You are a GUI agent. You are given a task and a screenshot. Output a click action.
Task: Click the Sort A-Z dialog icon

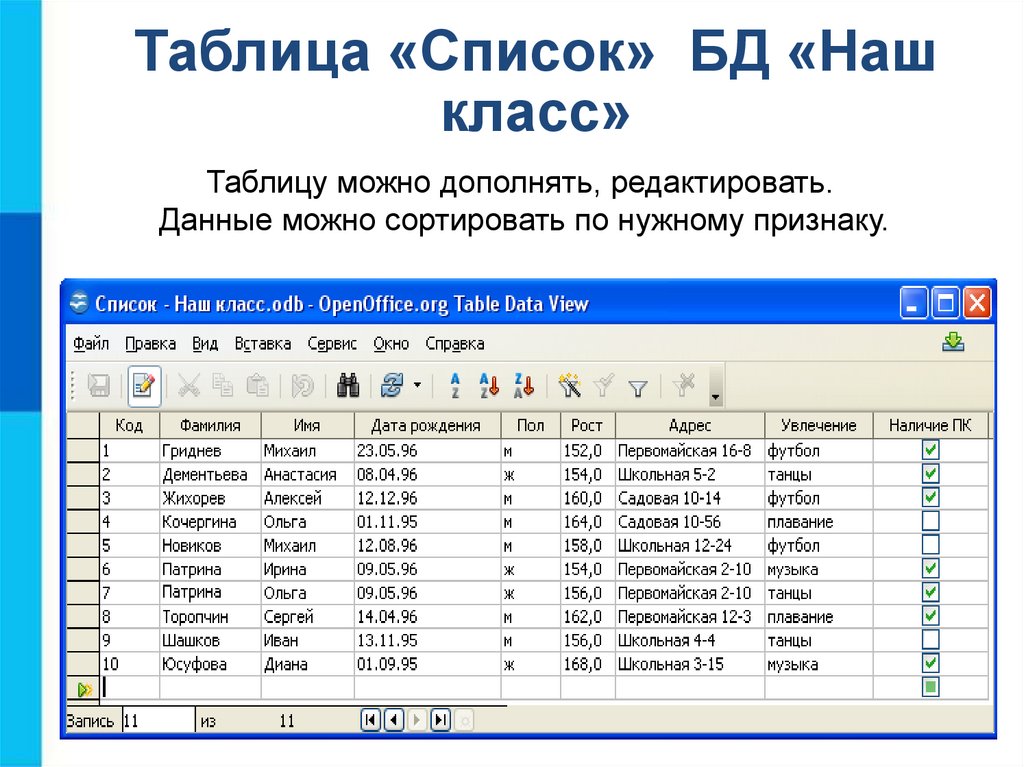pos(455,386)
